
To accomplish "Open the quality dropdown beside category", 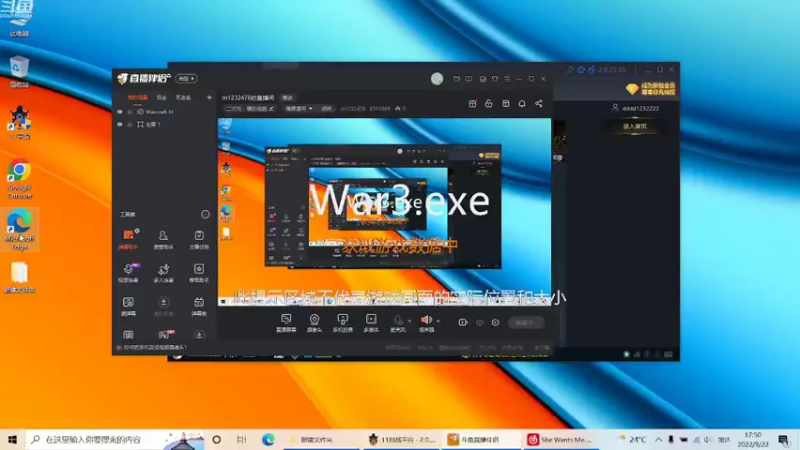I will (298, 109).
